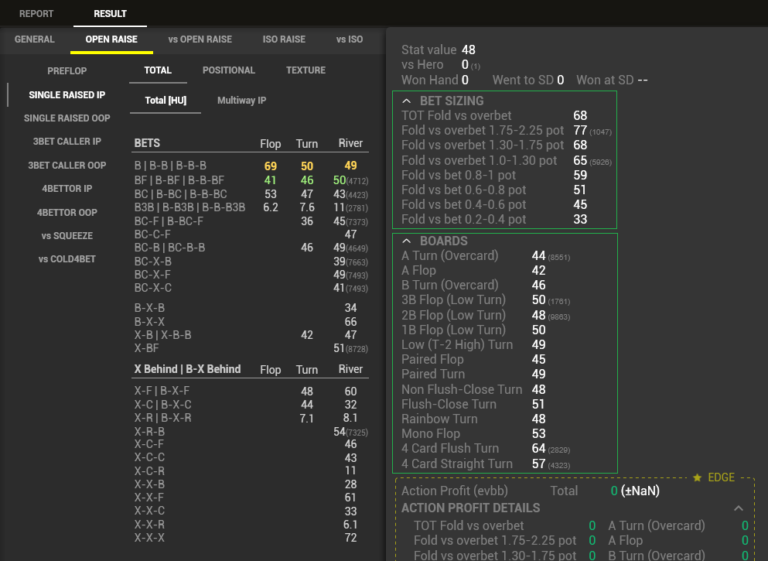Collapse the BET SIZING section chevron

tap(407, 101)
